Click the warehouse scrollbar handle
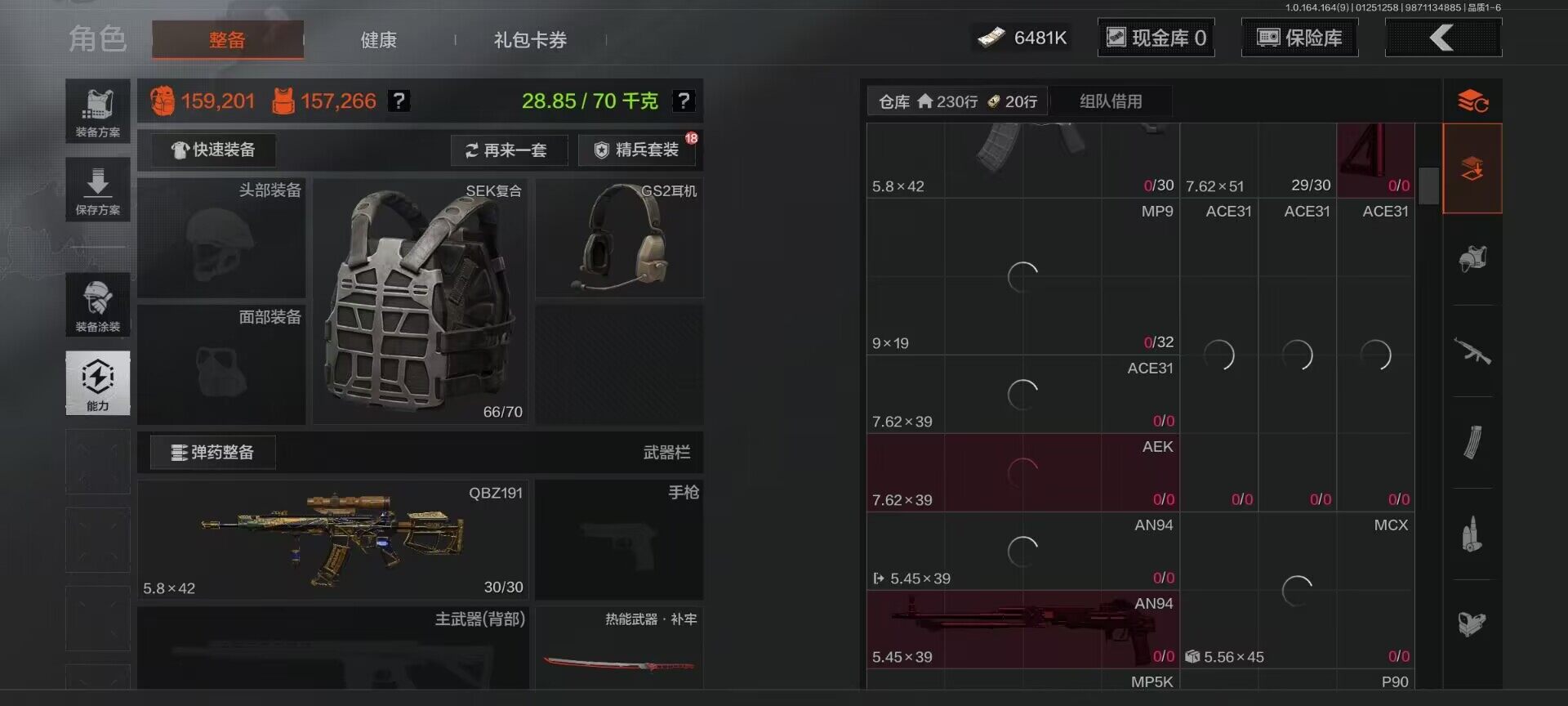 coord(1428,185)
